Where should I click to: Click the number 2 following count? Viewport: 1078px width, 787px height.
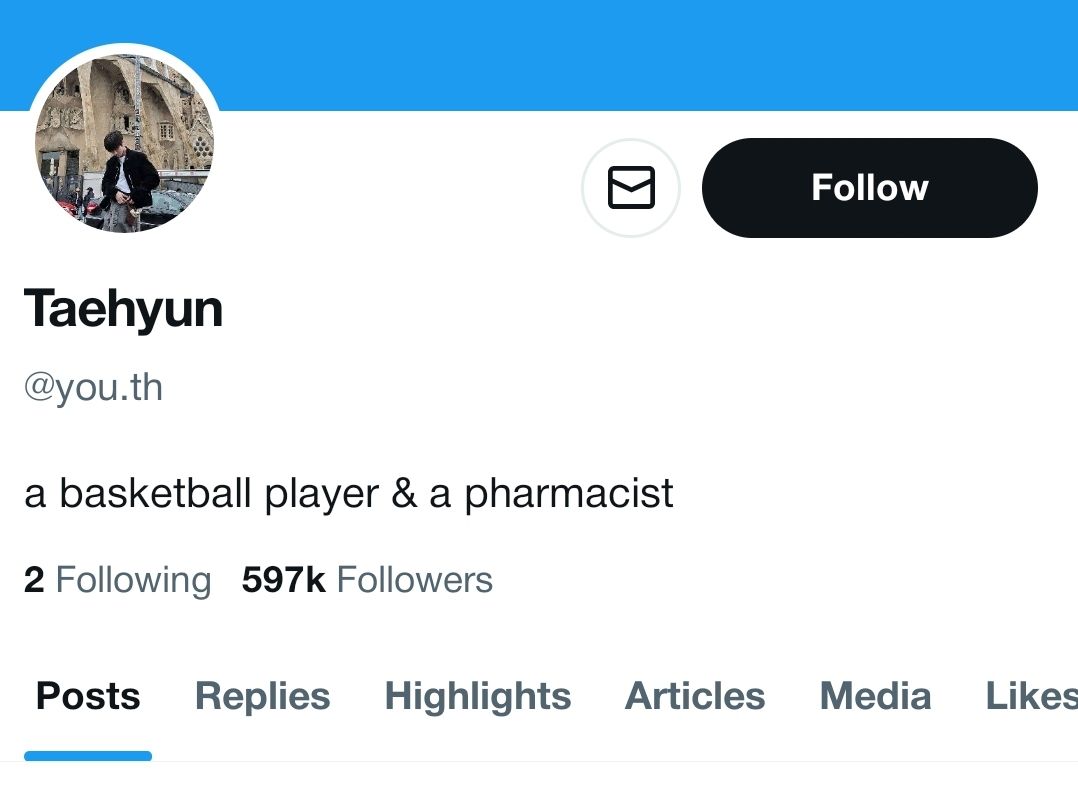pyautogui.click(x=34, y=580)
